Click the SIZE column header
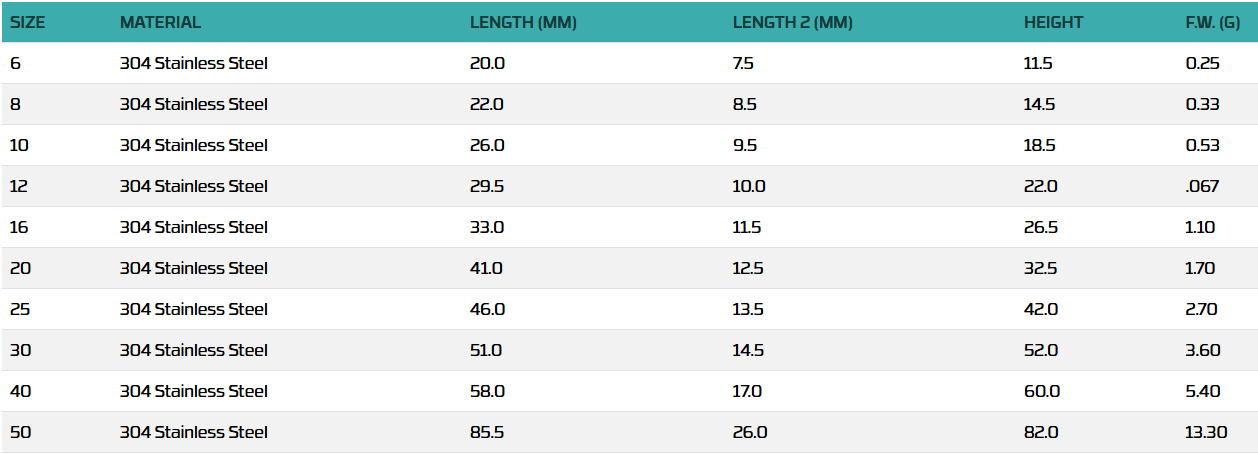Screen dimensions: 1258x454 [28, 22]
